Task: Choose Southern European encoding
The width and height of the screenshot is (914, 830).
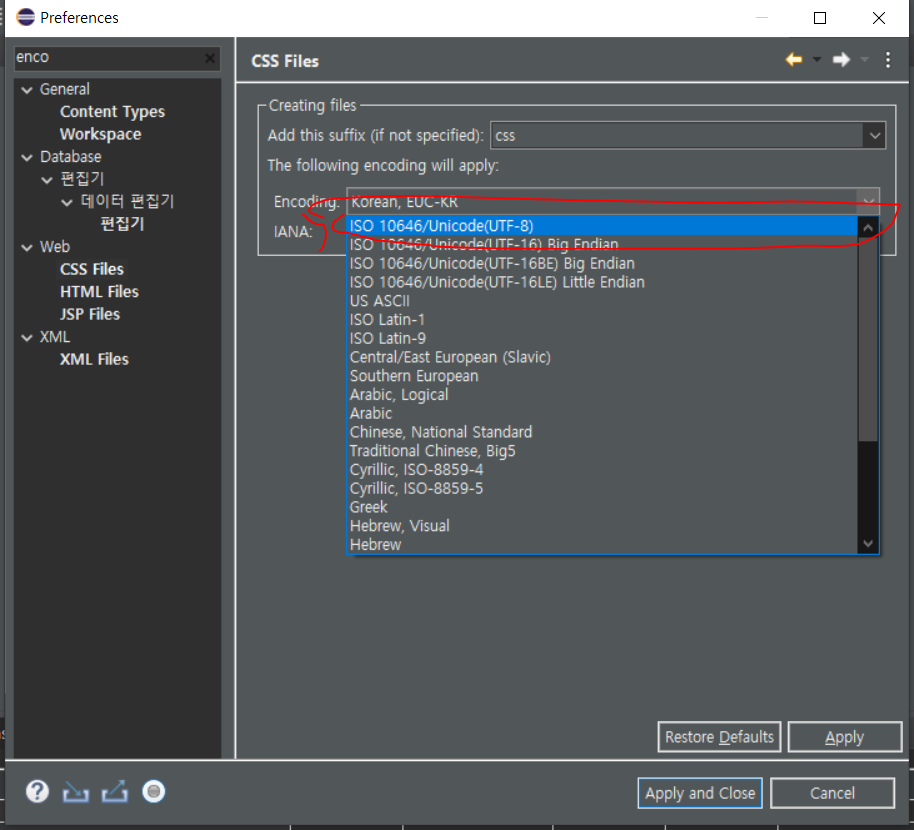Action: pyautogui.click(x=602, y=376)
